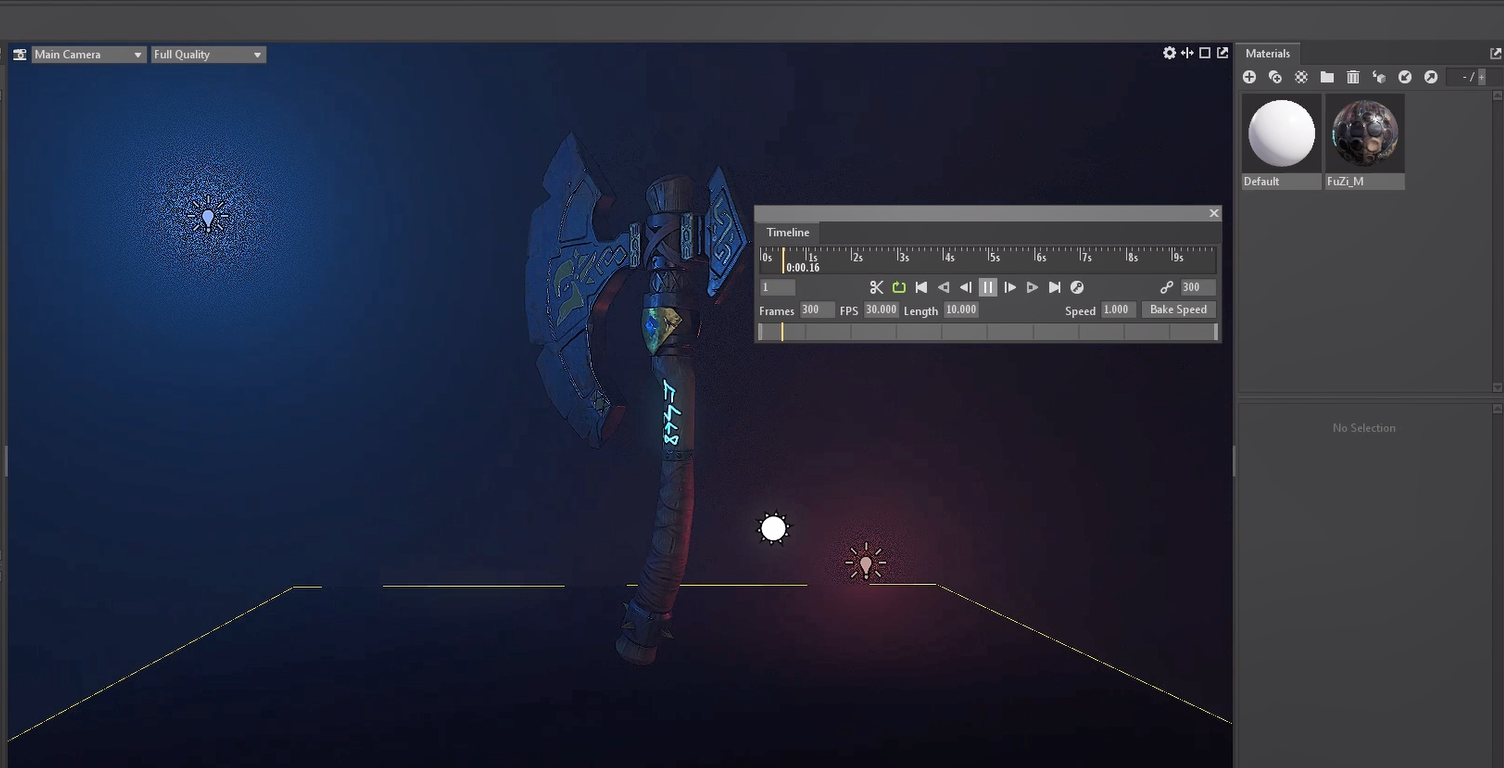The width and height of the screenshot is (1504, 768).
Task: Click the timeline ruler at 5s
Action: click(x=989, y=256)
